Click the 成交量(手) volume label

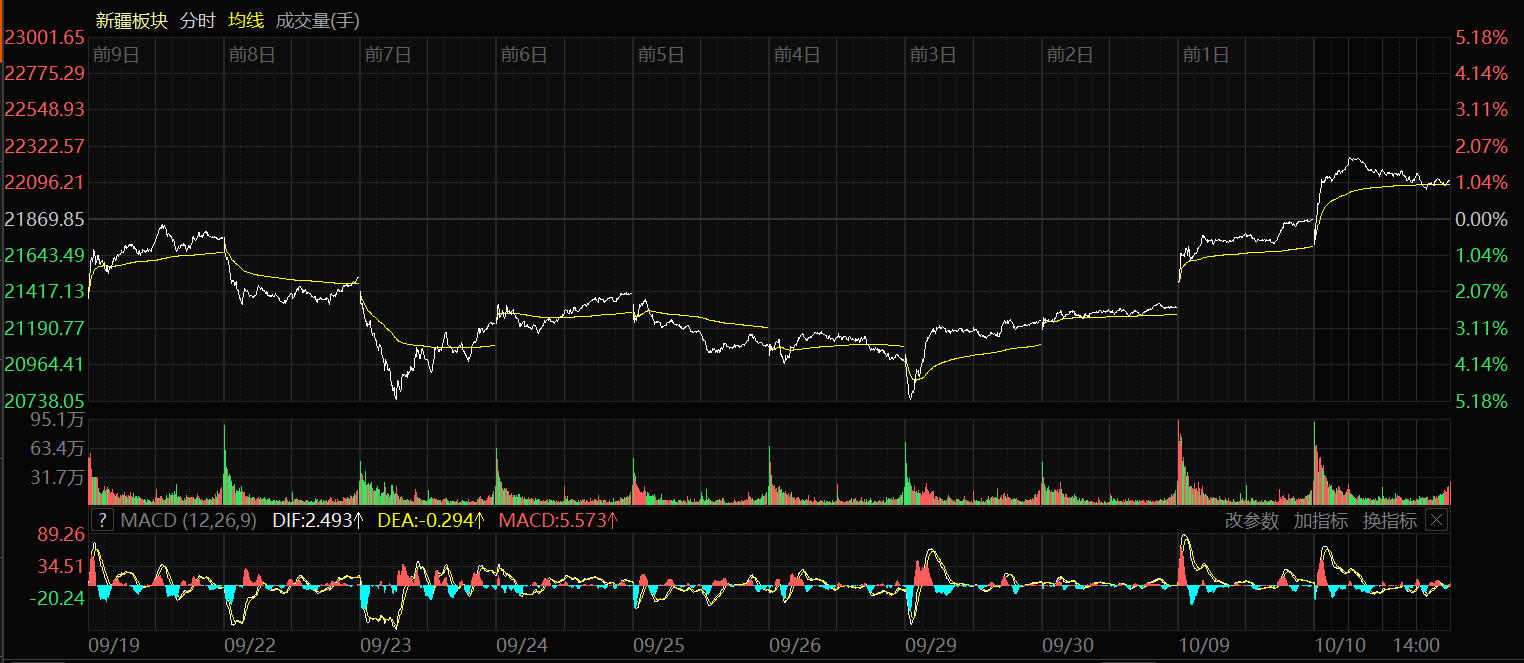point(317,20)
